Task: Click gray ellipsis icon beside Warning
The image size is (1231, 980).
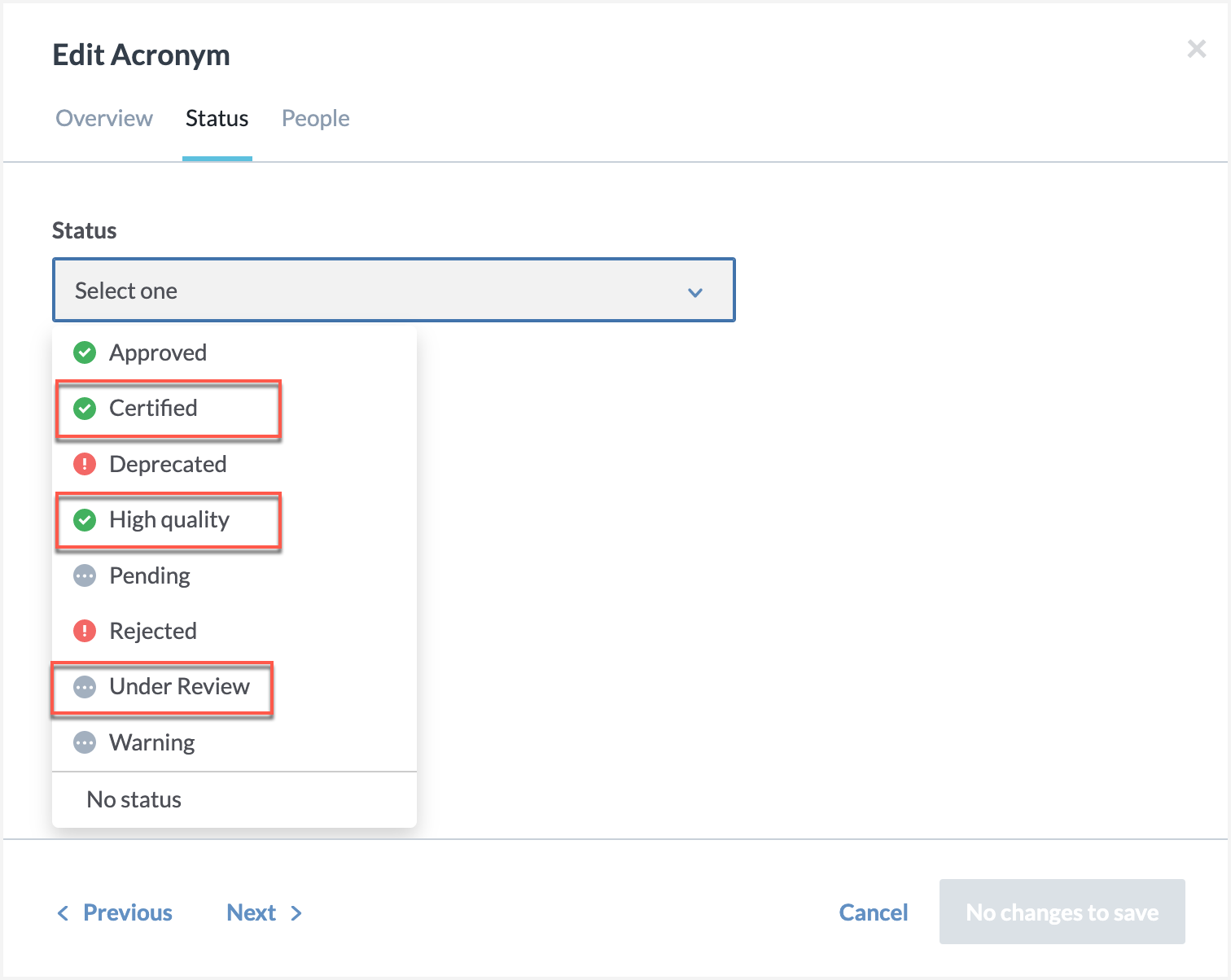Action: click(x=85, y=742)
